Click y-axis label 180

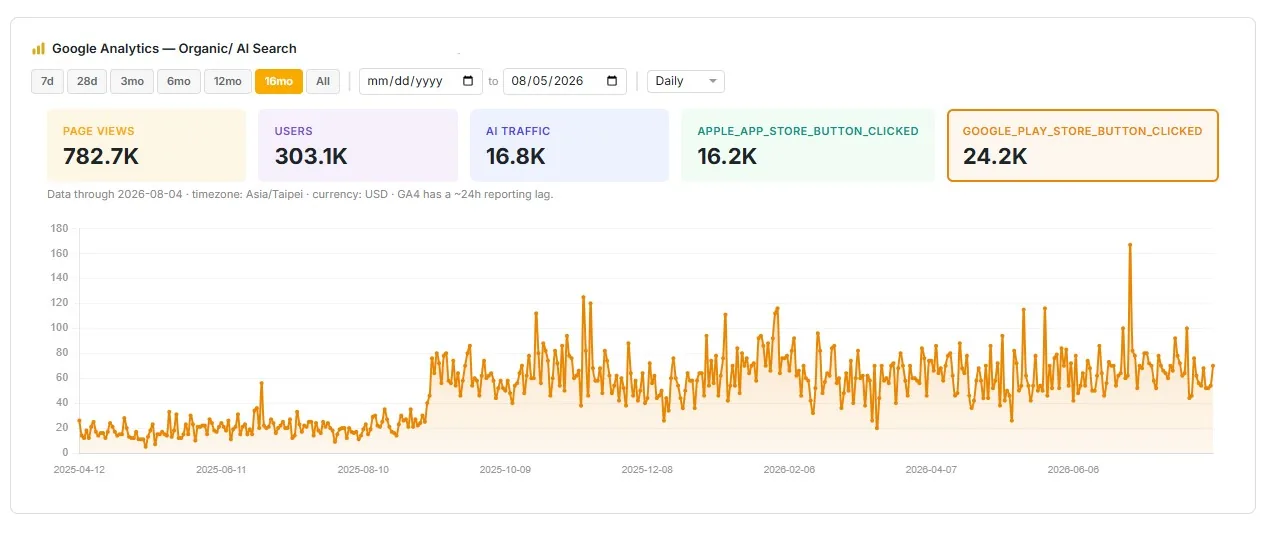click(x=59, y=229)
